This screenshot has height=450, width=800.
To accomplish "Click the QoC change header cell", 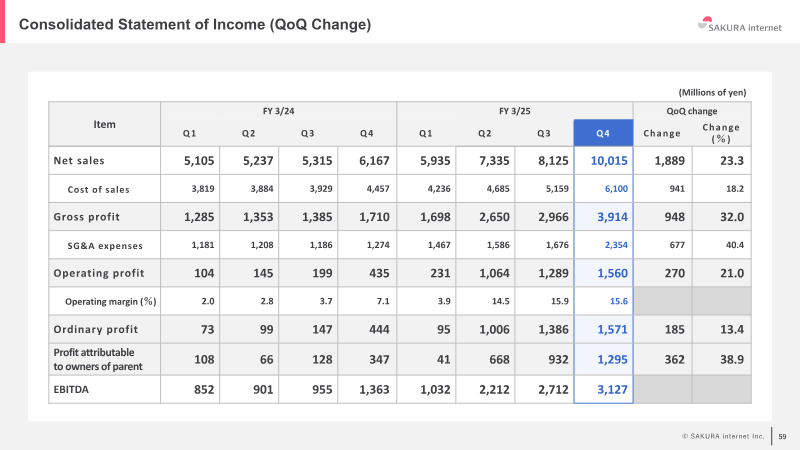I will (692, 111).
